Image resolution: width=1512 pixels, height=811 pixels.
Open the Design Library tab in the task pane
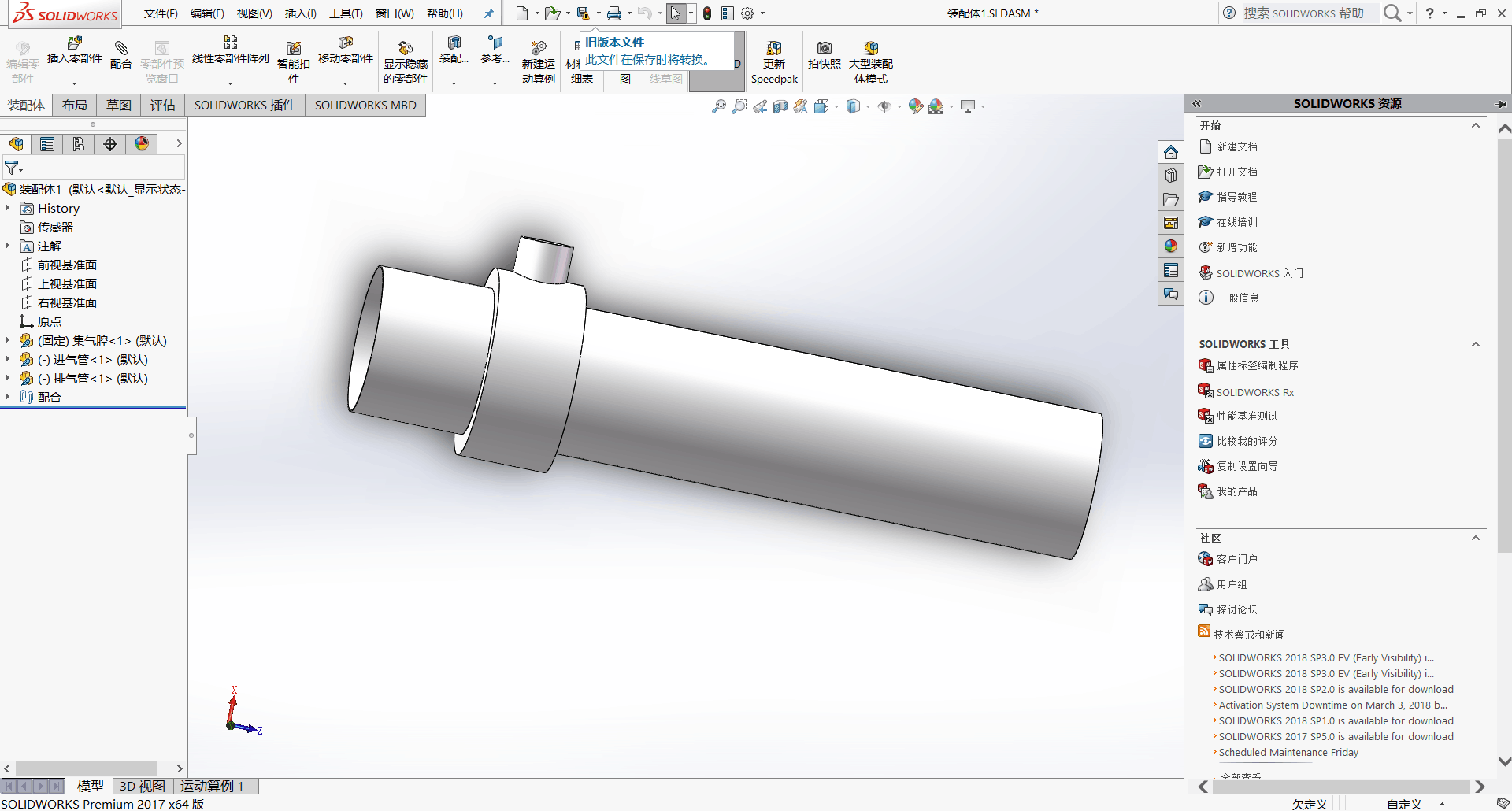pyautogui.click(x=1171, y=176)
